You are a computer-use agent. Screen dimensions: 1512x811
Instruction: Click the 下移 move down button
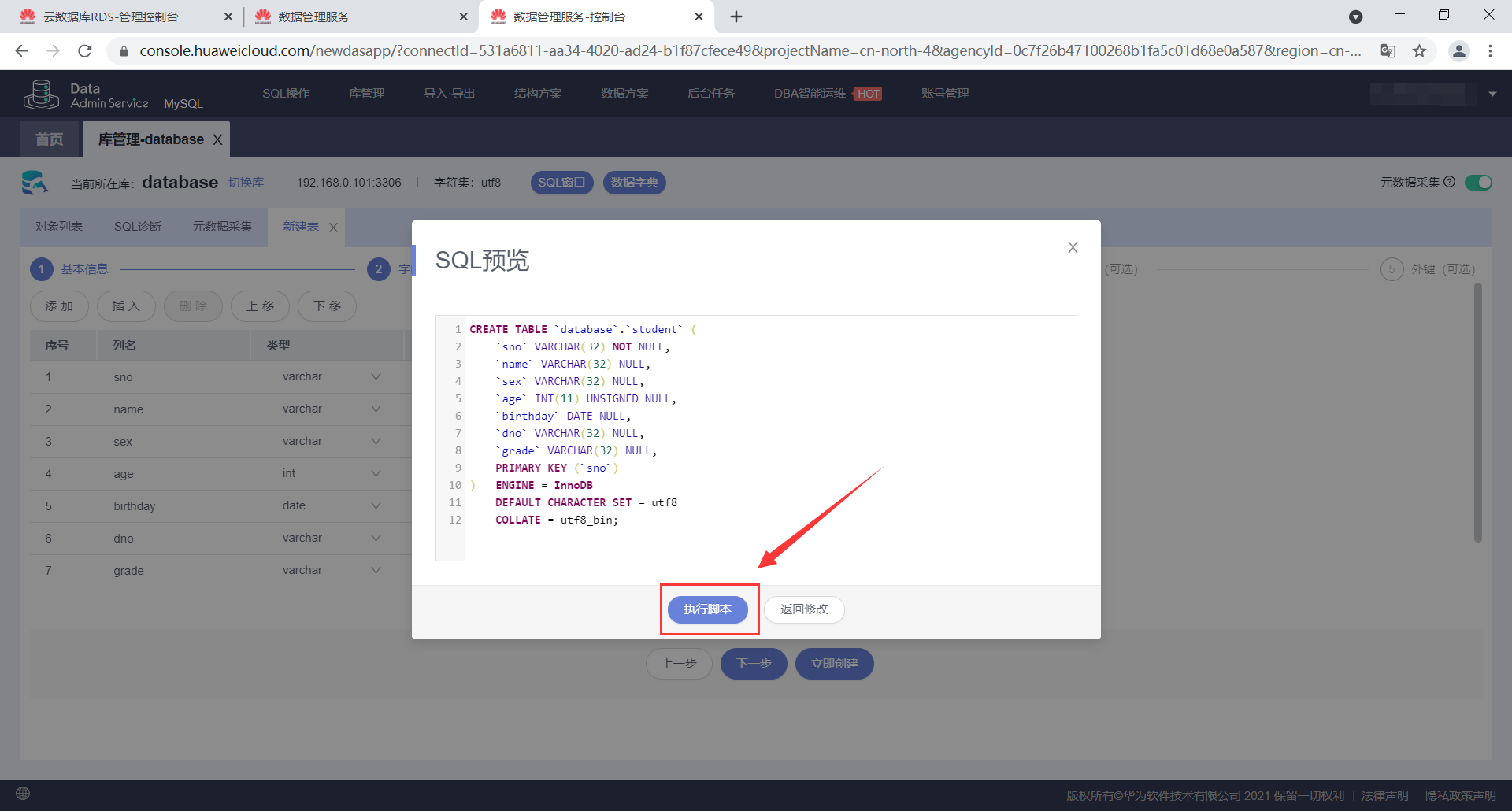327,306
